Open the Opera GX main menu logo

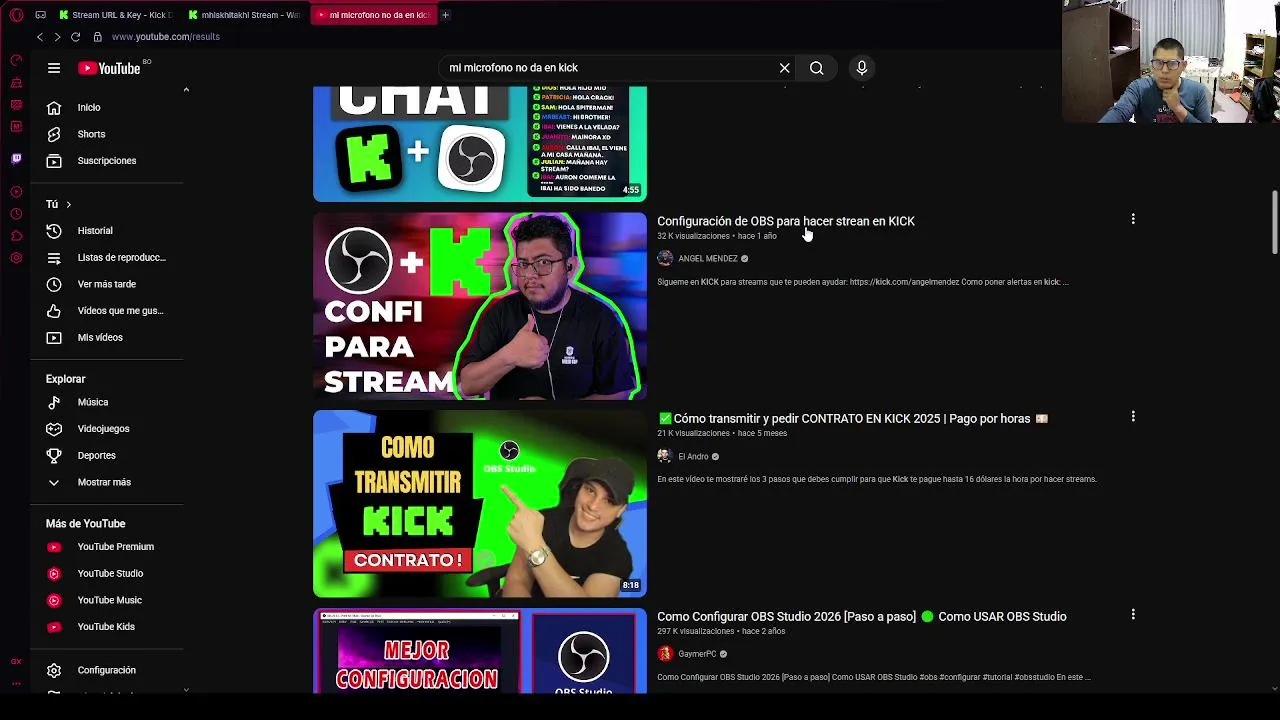[16, 15]
